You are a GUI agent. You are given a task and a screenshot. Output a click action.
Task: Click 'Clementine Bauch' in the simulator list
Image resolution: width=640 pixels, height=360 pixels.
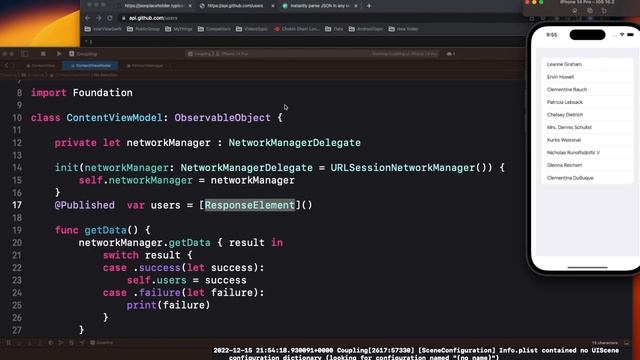coord(587,89)
